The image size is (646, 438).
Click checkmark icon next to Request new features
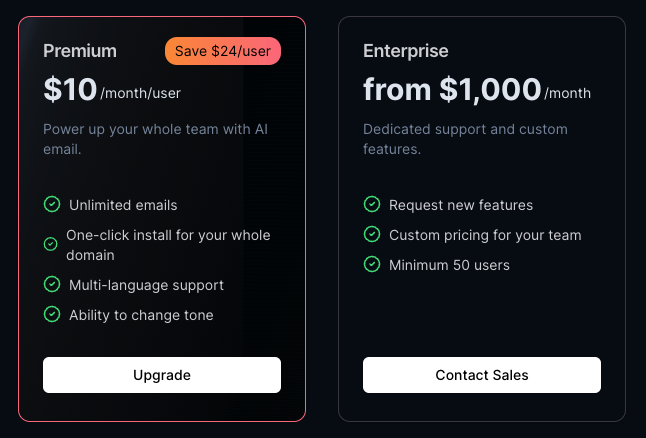(x=372, y=204)
